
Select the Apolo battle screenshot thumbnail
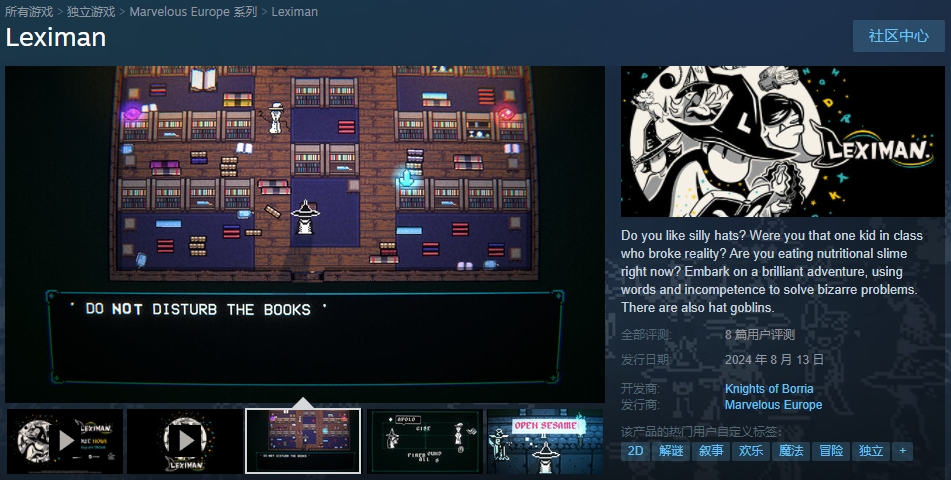[x=425, y=441]
